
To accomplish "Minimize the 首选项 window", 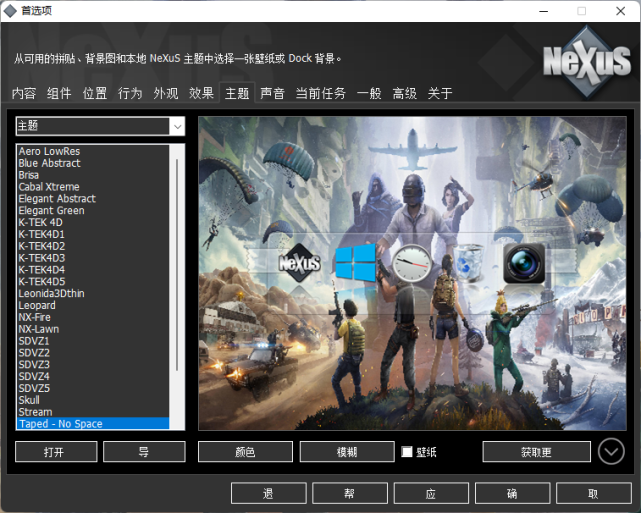I will click(x=543, y=11).
